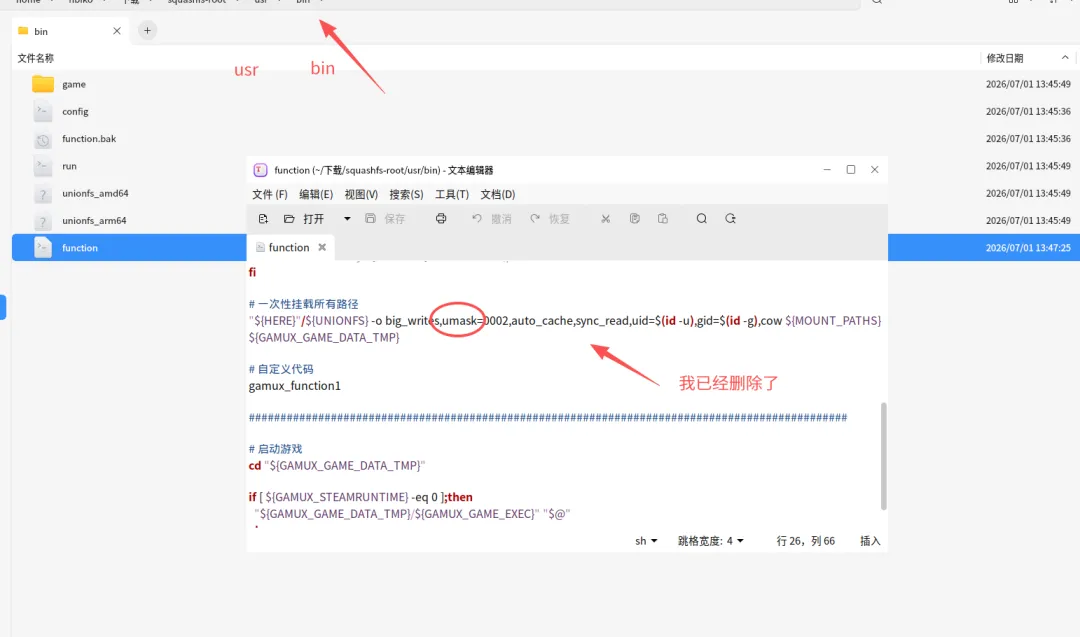The image size is (1080, 637).
Task: Select the unionfs_arm64 file
Action: pyautogui.click(x=94, y=220)
